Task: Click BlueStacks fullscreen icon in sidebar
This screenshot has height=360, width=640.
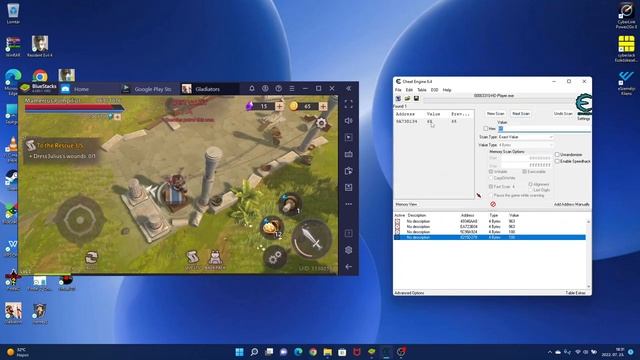Action: 349,104
